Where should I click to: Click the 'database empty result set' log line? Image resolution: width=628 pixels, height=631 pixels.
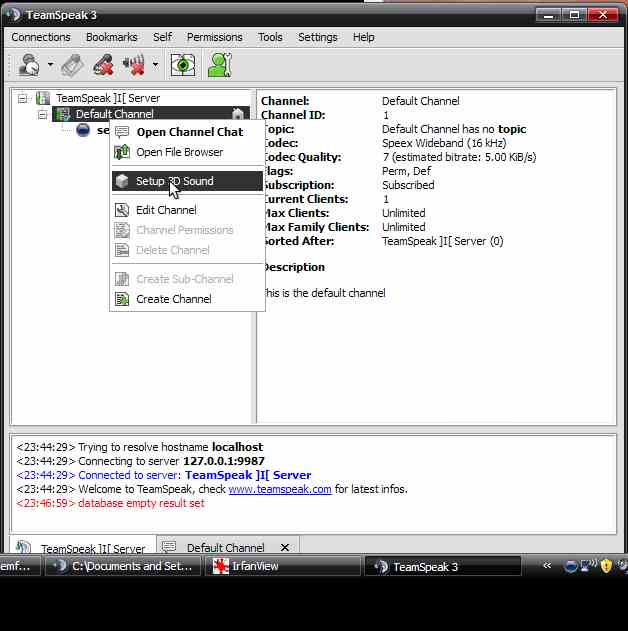(x=110, y=503)
